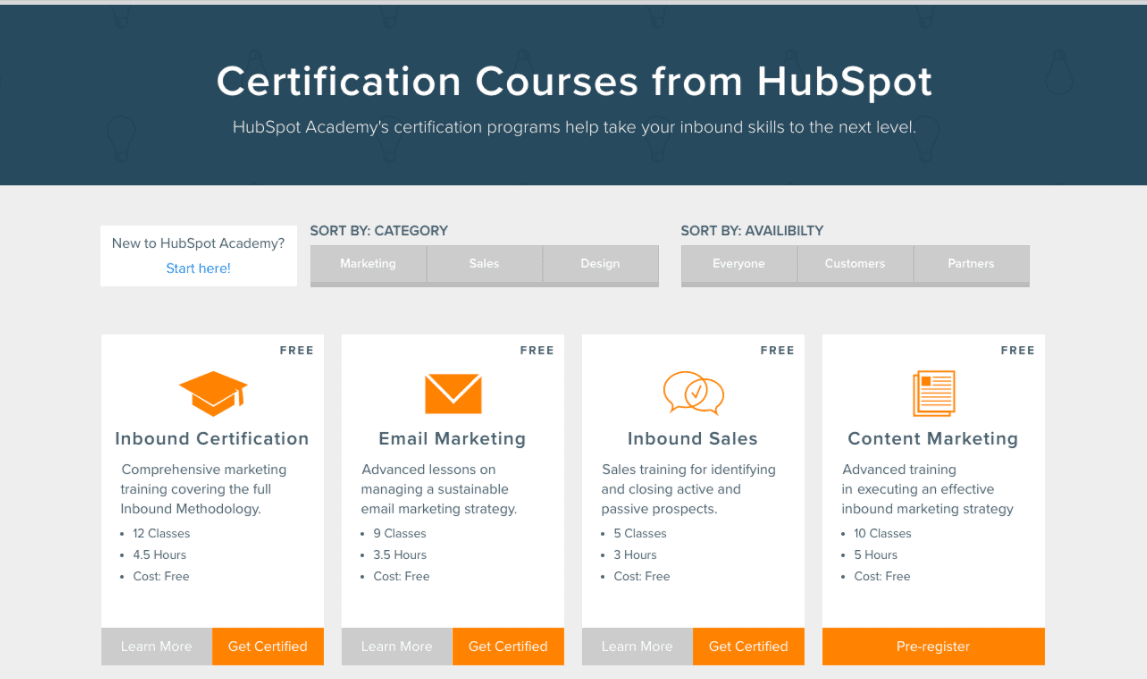
Task: Click the 3 Hours list item
Action: tap(636, 555)
